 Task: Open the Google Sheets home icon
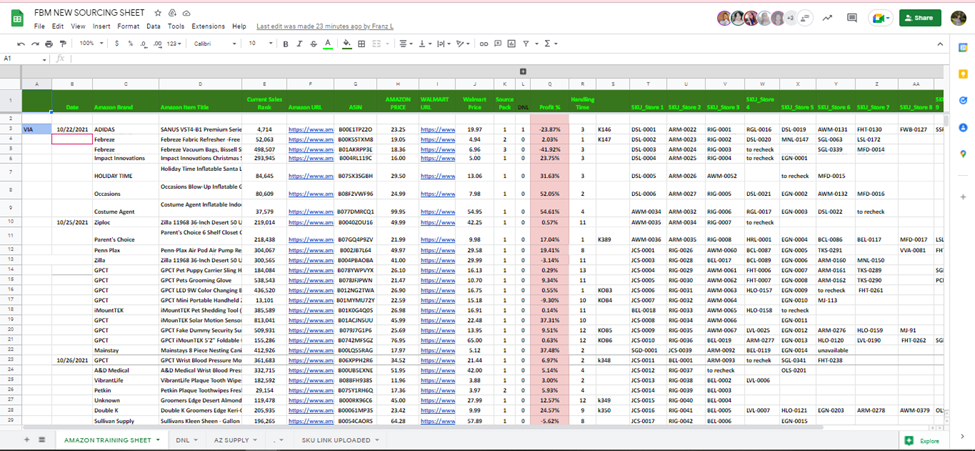[17, 19]
